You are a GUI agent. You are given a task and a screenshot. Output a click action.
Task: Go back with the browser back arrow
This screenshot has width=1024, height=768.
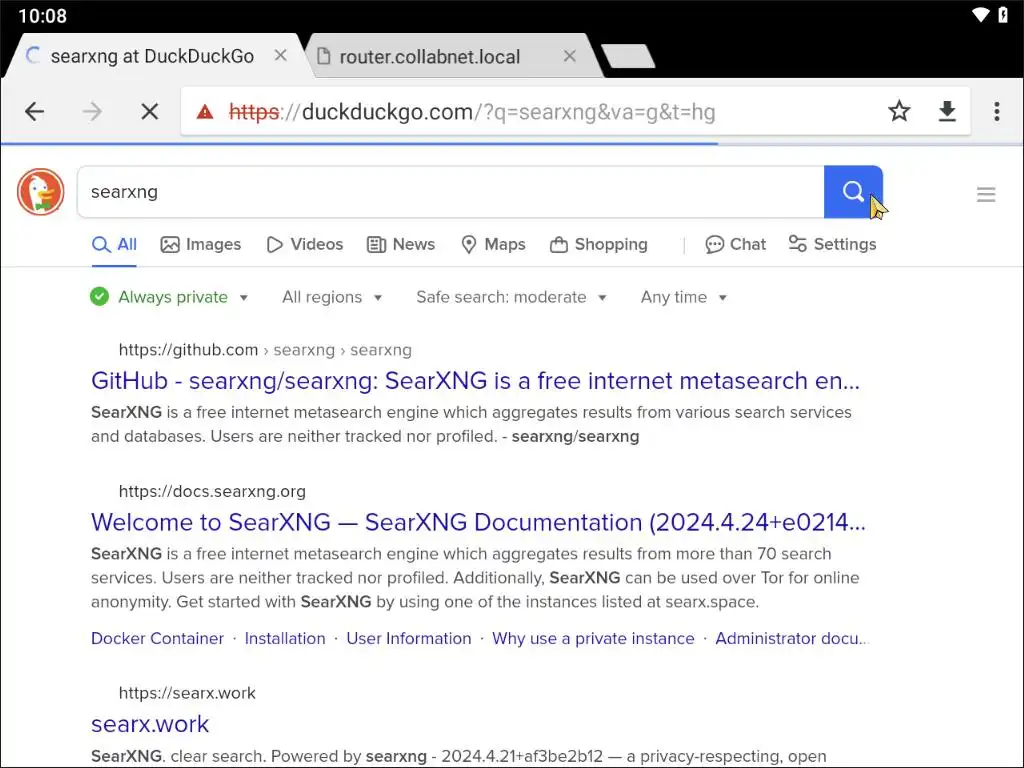coord(35,112)
